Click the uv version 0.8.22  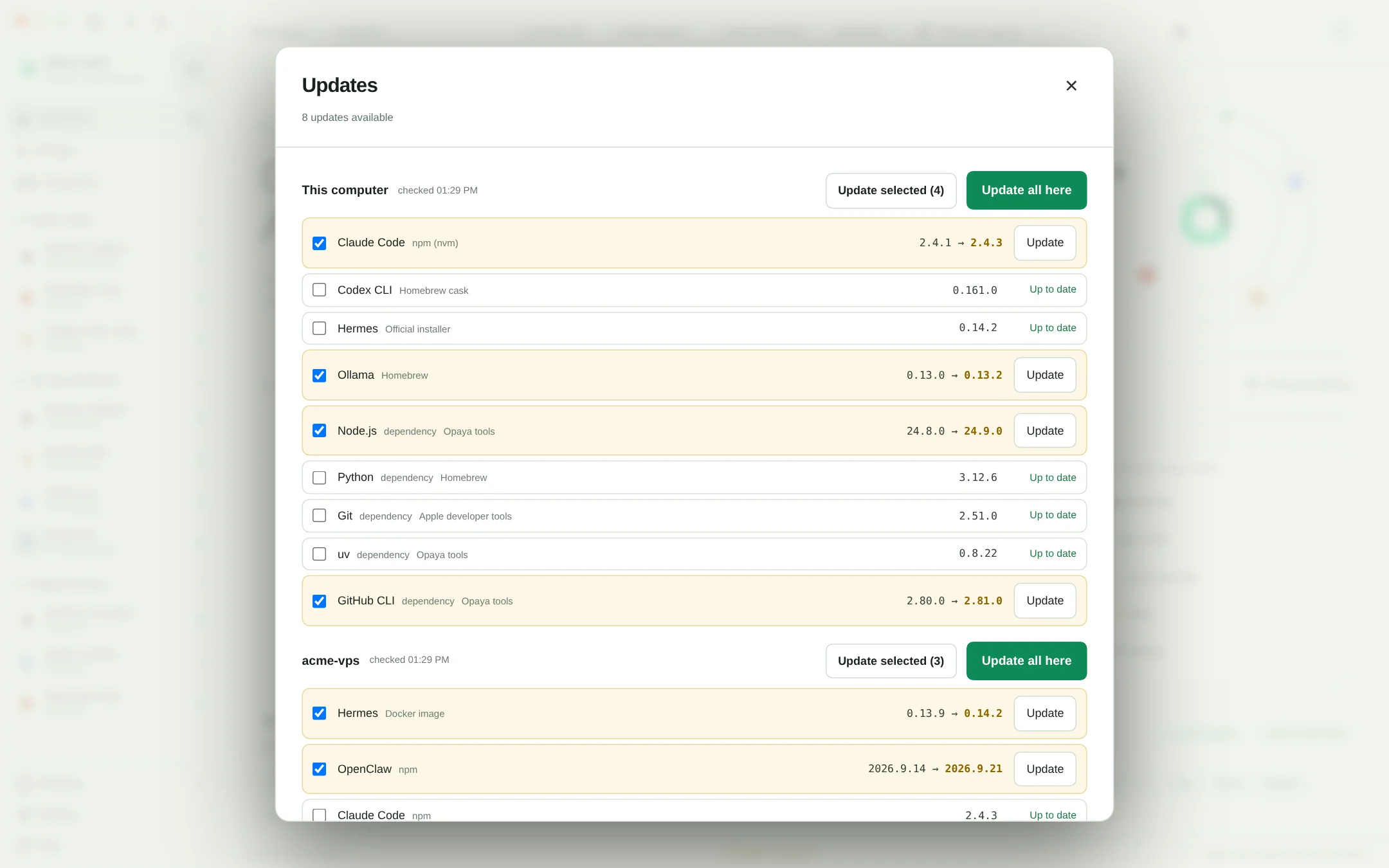tap(977, 553)
